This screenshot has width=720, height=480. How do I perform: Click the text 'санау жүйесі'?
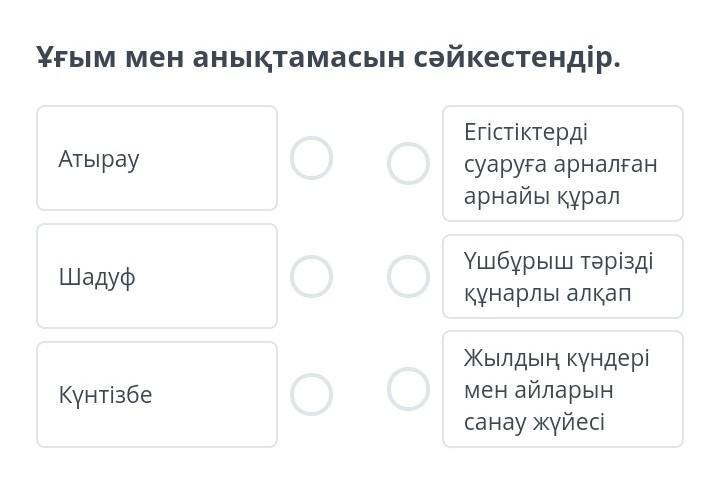point(534,421)
